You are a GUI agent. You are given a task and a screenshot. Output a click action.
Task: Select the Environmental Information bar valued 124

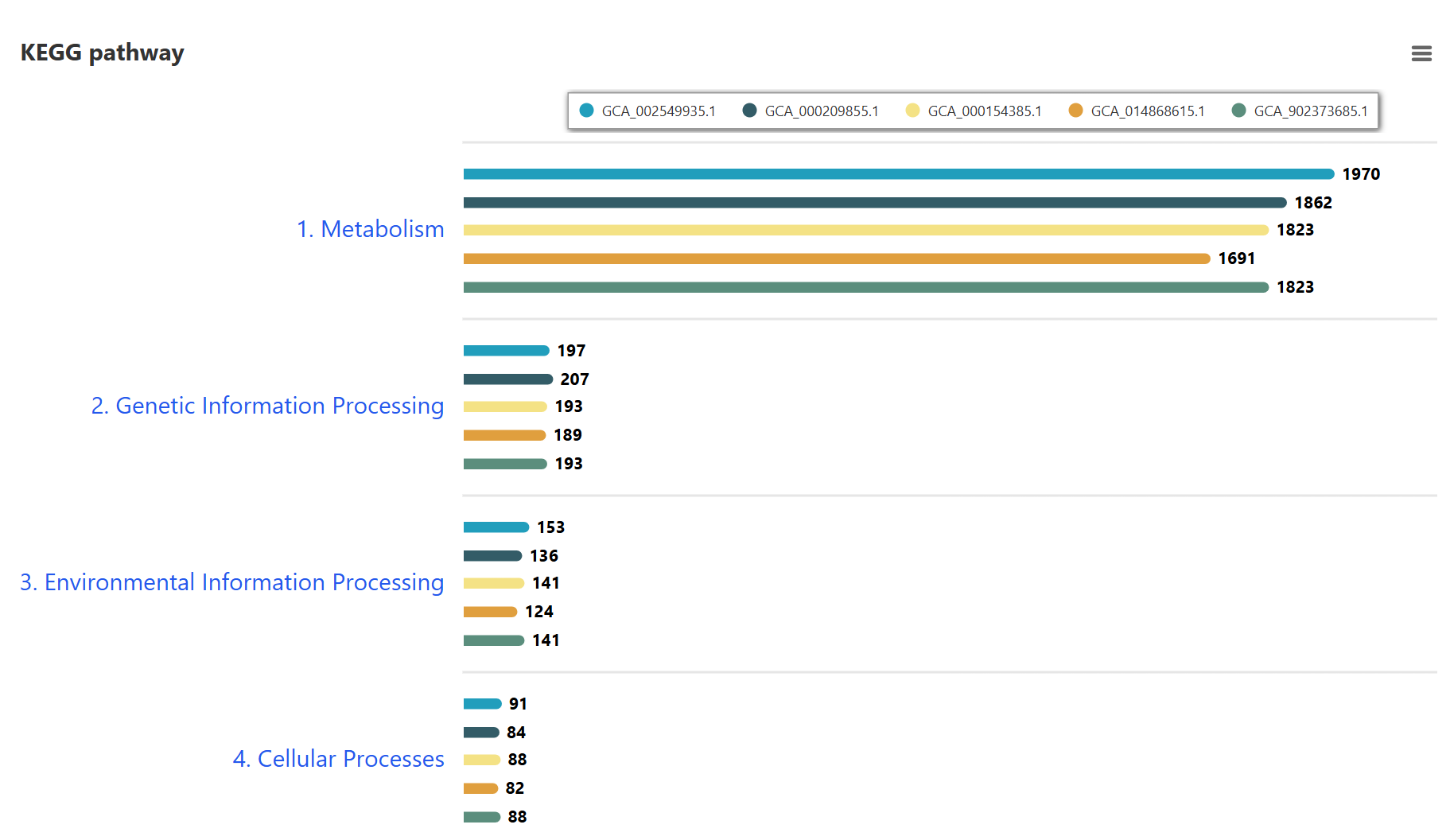tap(490, 612)
